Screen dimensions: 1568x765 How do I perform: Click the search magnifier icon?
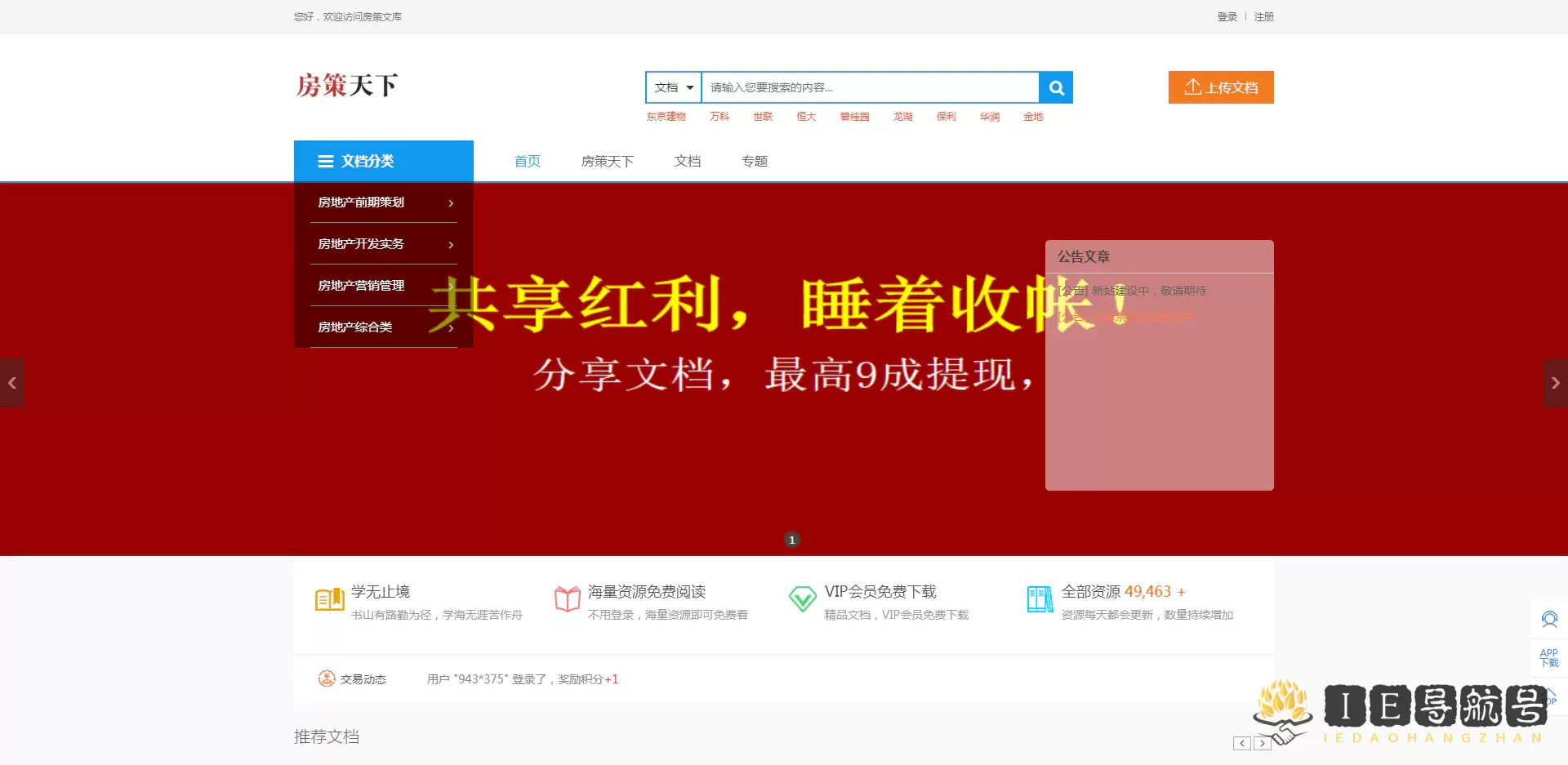(1055, 87)
